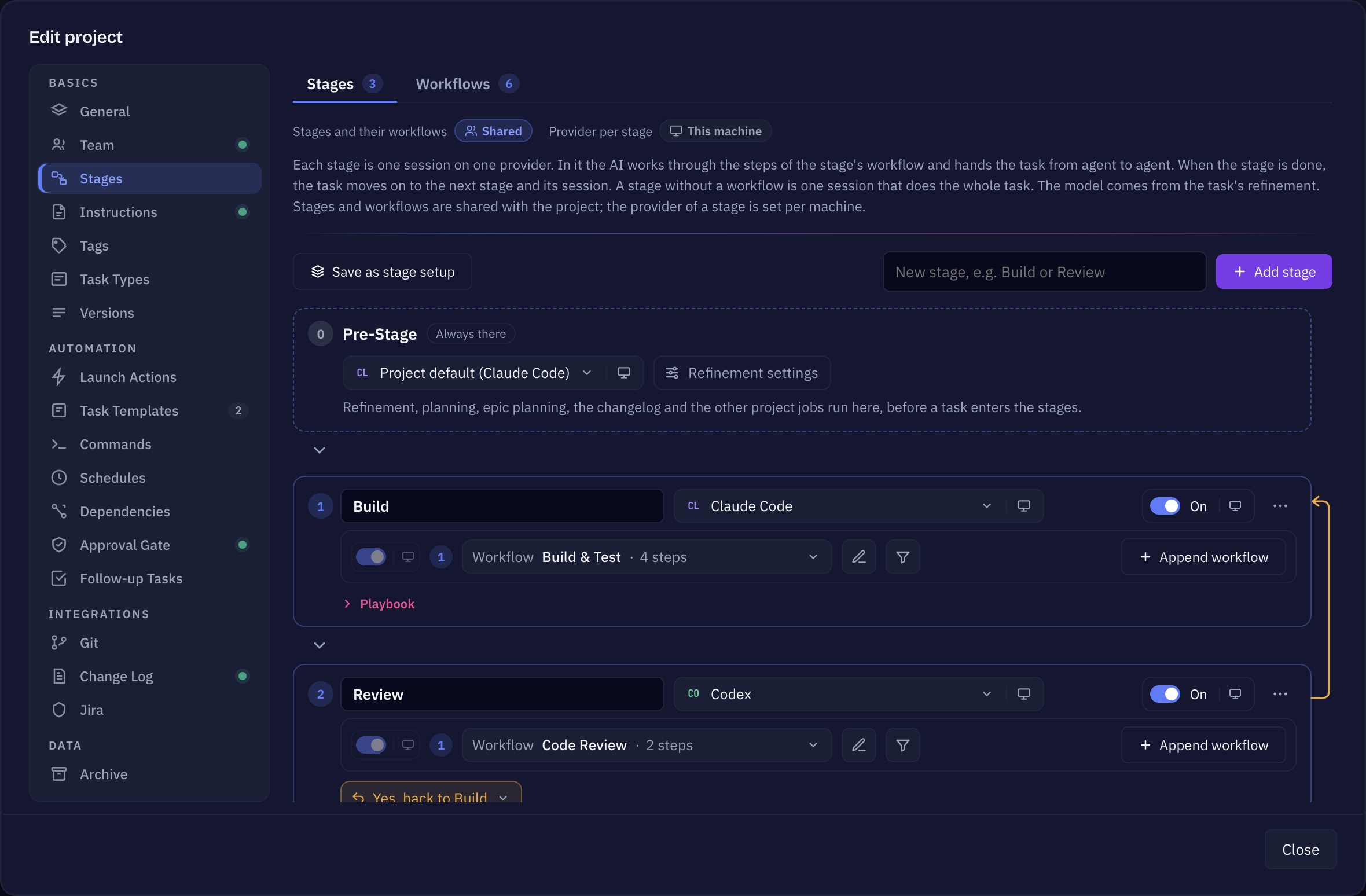Open Launch Actions in the sidebar

pyautogui.click(x=149, y=377)
